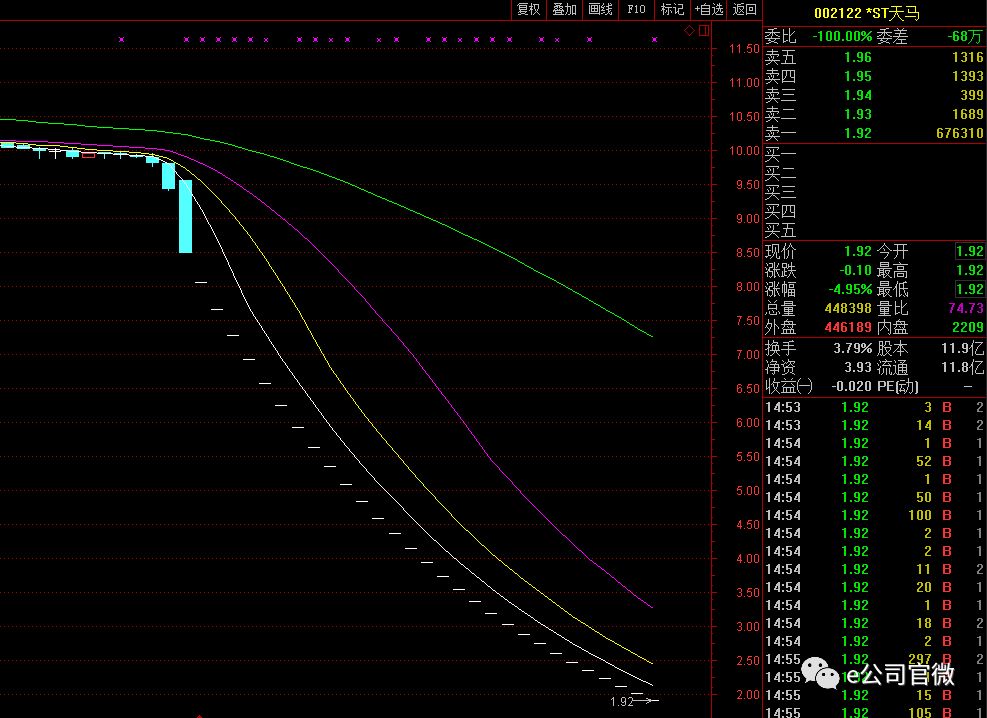Click the 涨幅 -4.95% value
The height and width of the screenshot is (718, 987).
tap(852, 289)
